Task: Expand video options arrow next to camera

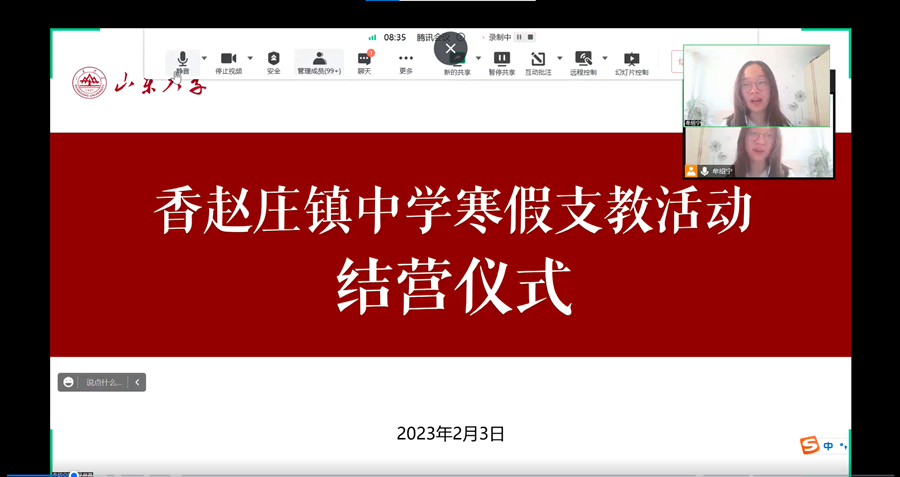Action: (250, 58)
